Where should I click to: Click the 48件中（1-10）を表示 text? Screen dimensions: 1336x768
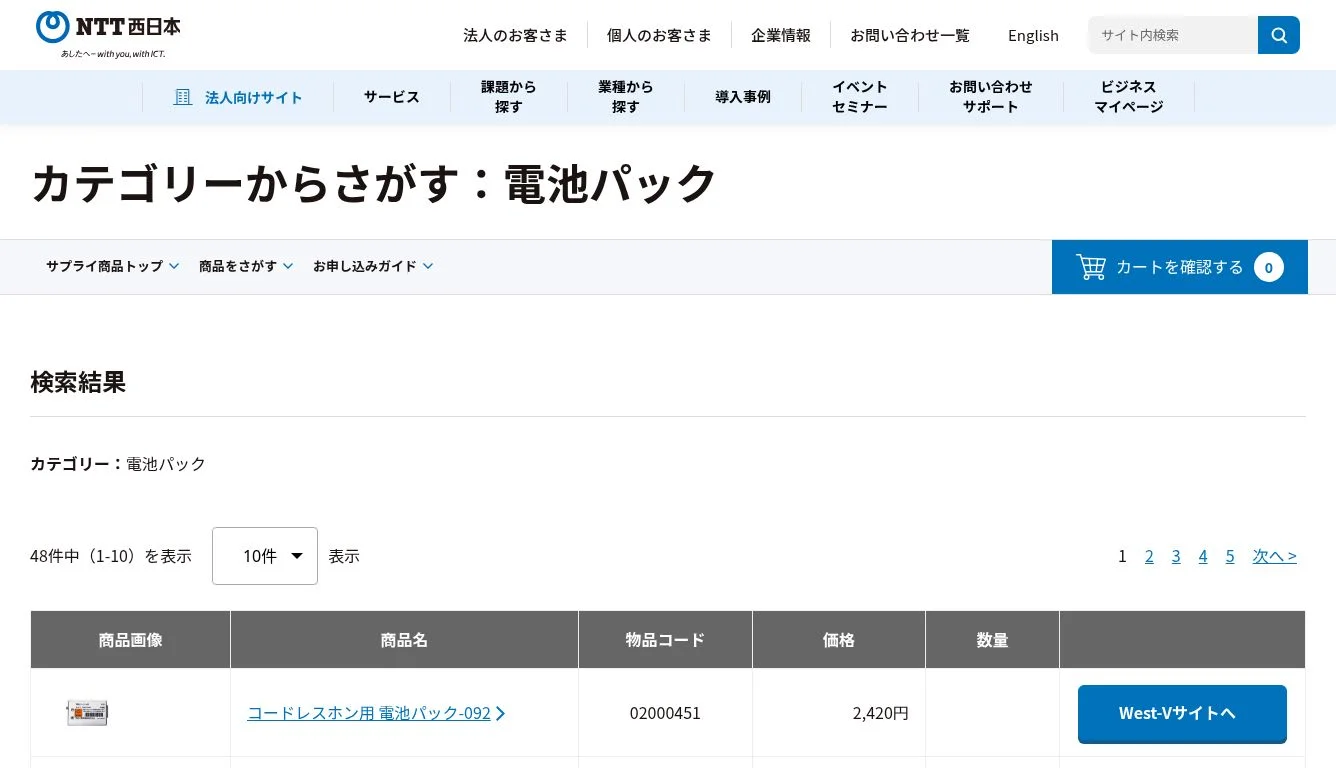pyautogui.click(x=111, y=556)
